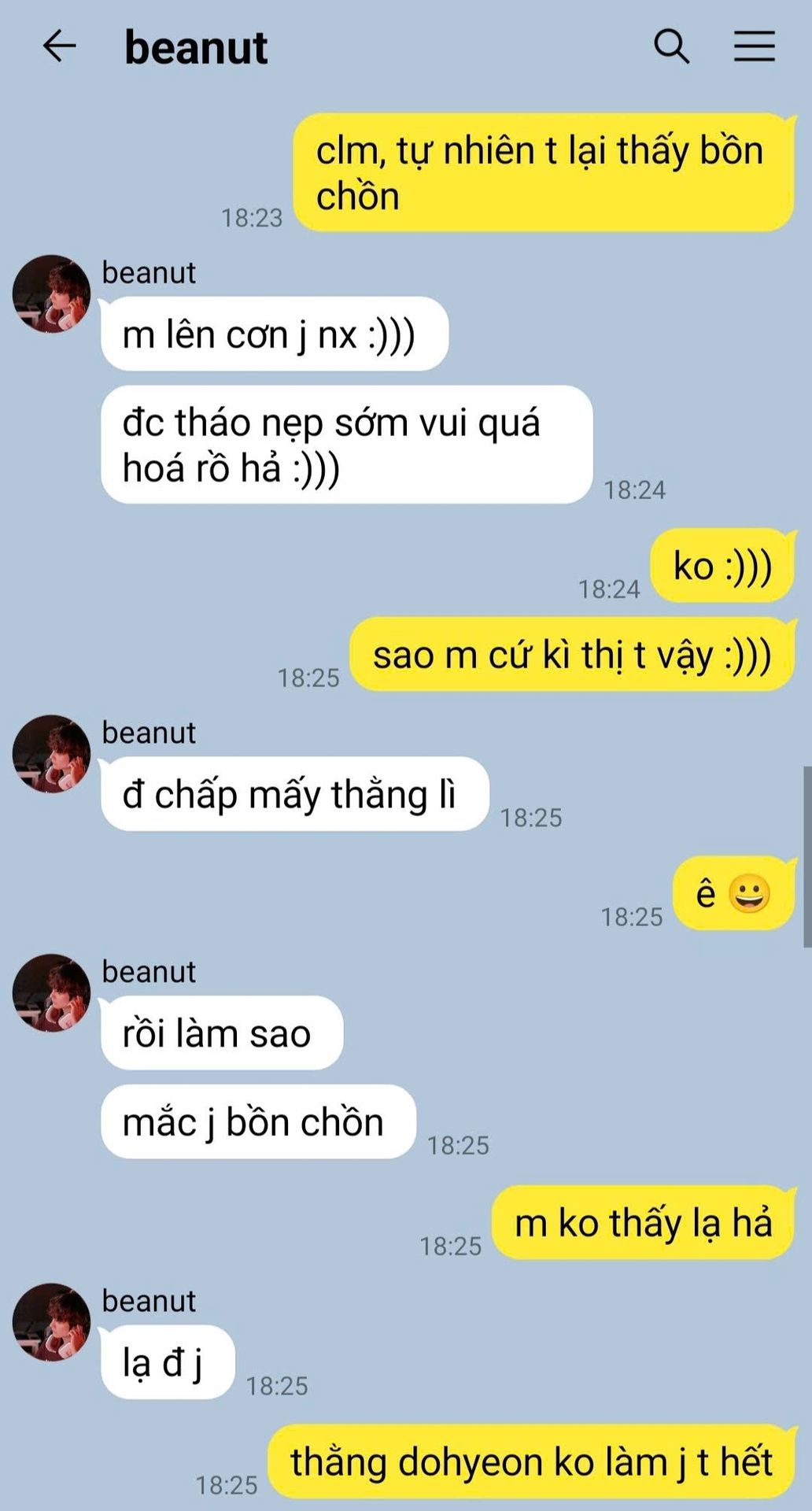812x1511 pixels.
Task: Click the chat scrollbar handle on the right edge
Action: coord(806,857)
